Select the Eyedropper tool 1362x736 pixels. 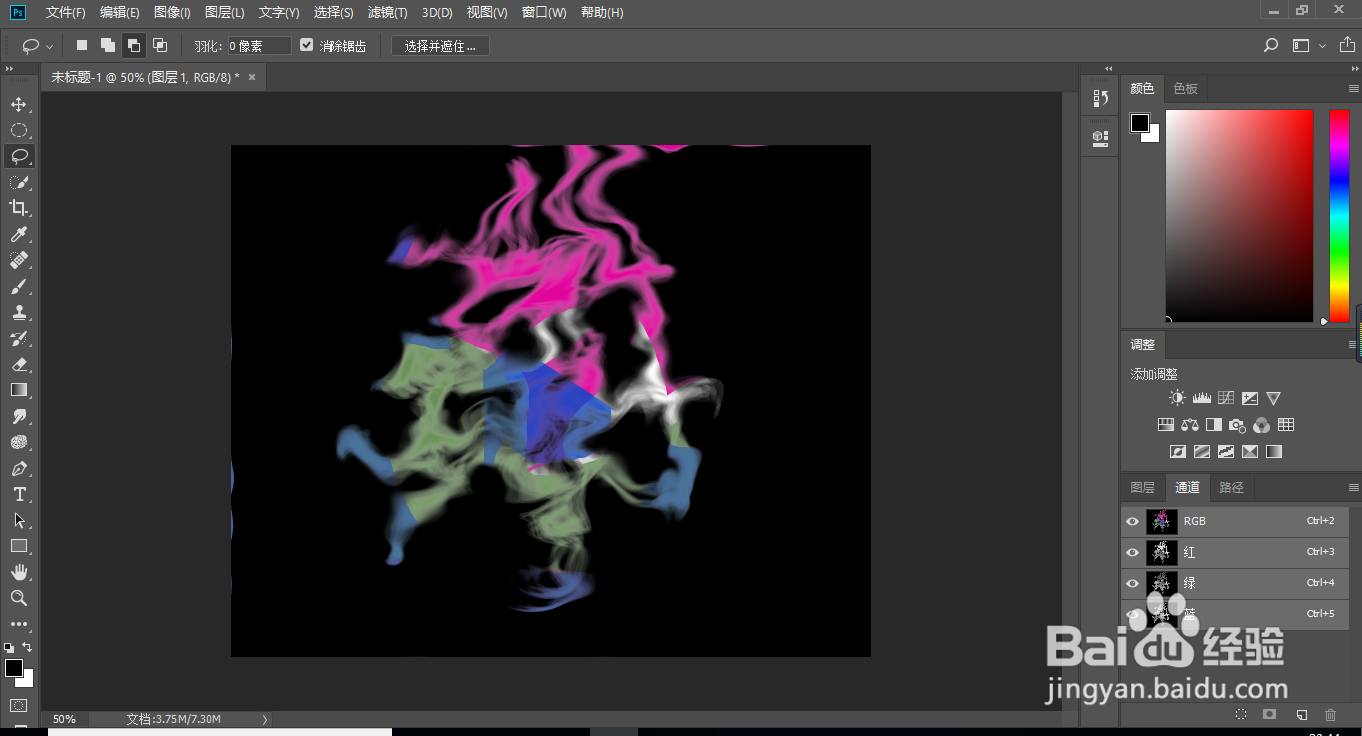(18, 234)
